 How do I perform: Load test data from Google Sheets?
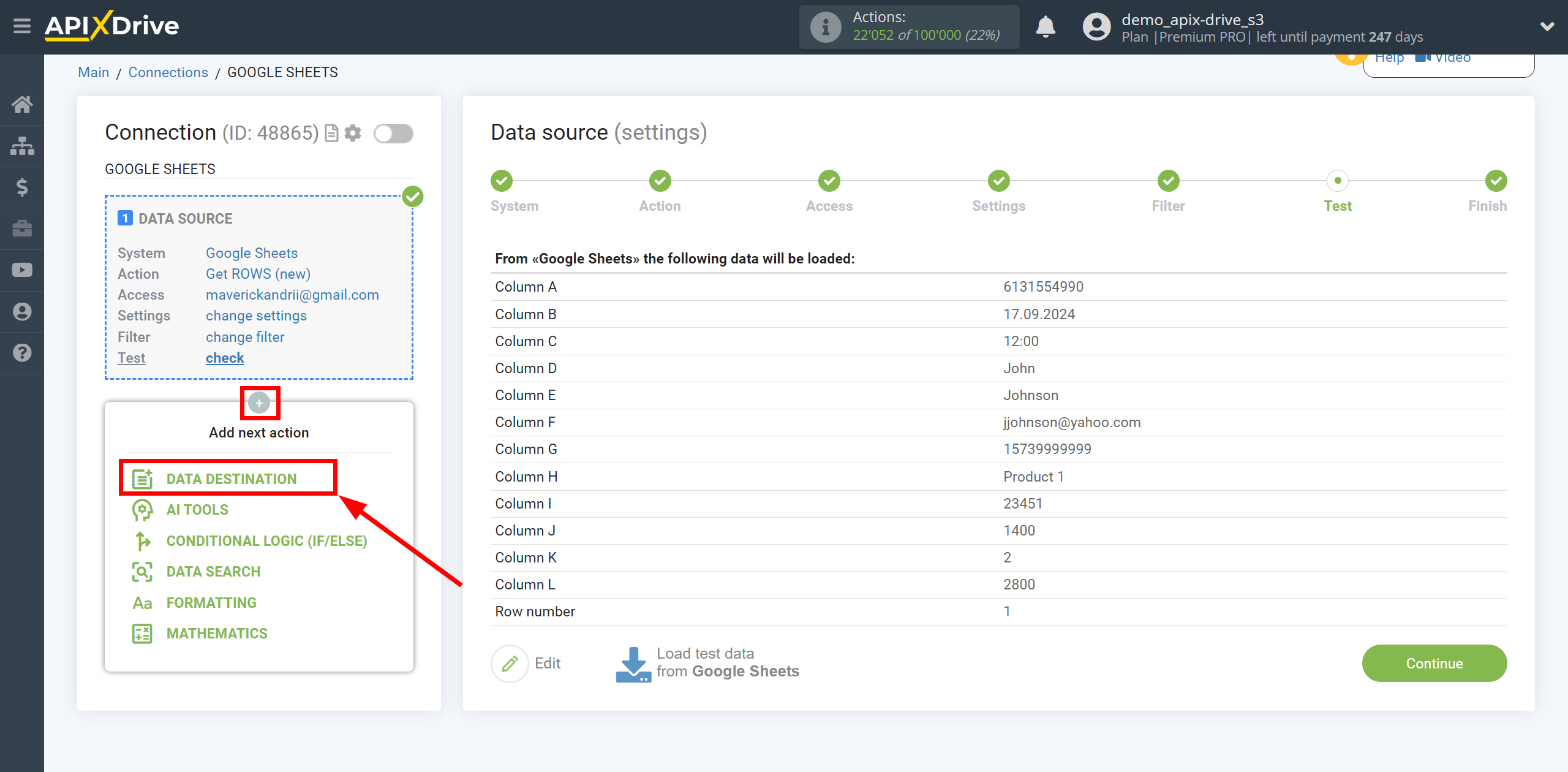pos(707,663)
